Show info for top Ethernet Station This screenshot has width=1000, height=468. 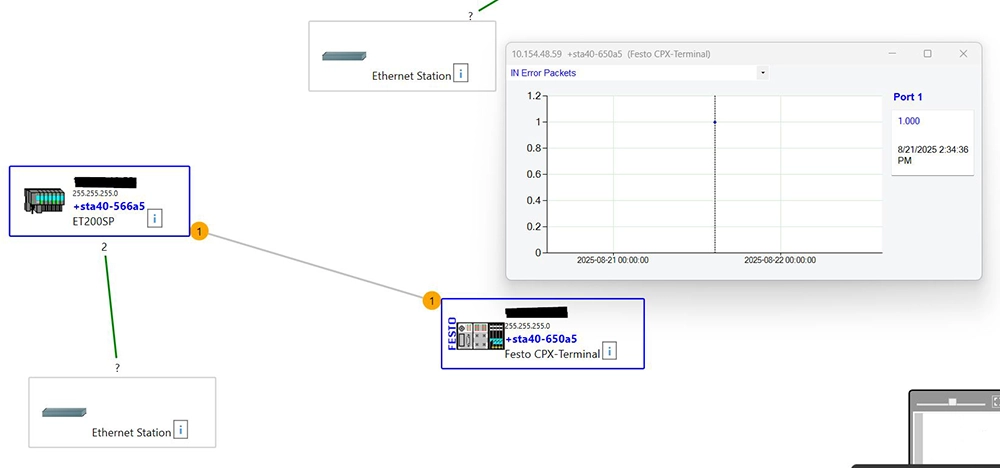click(x=460, y=73)
